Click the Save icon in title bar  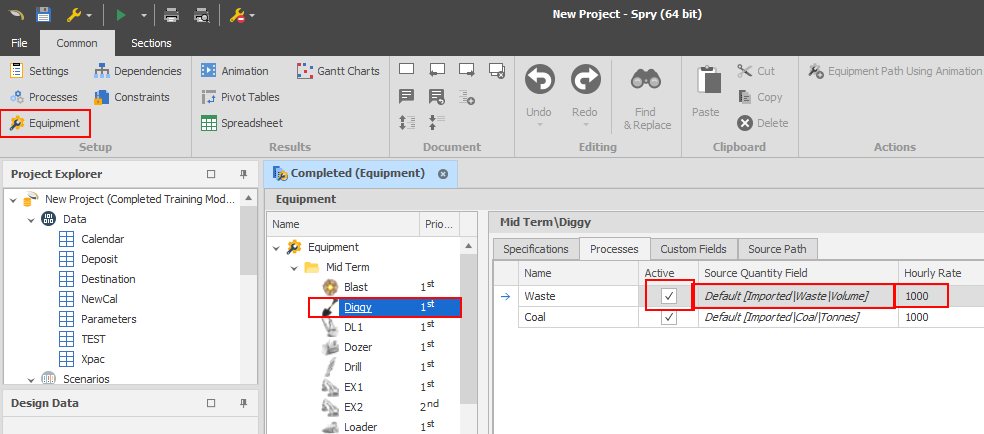(x=43, y=15)
